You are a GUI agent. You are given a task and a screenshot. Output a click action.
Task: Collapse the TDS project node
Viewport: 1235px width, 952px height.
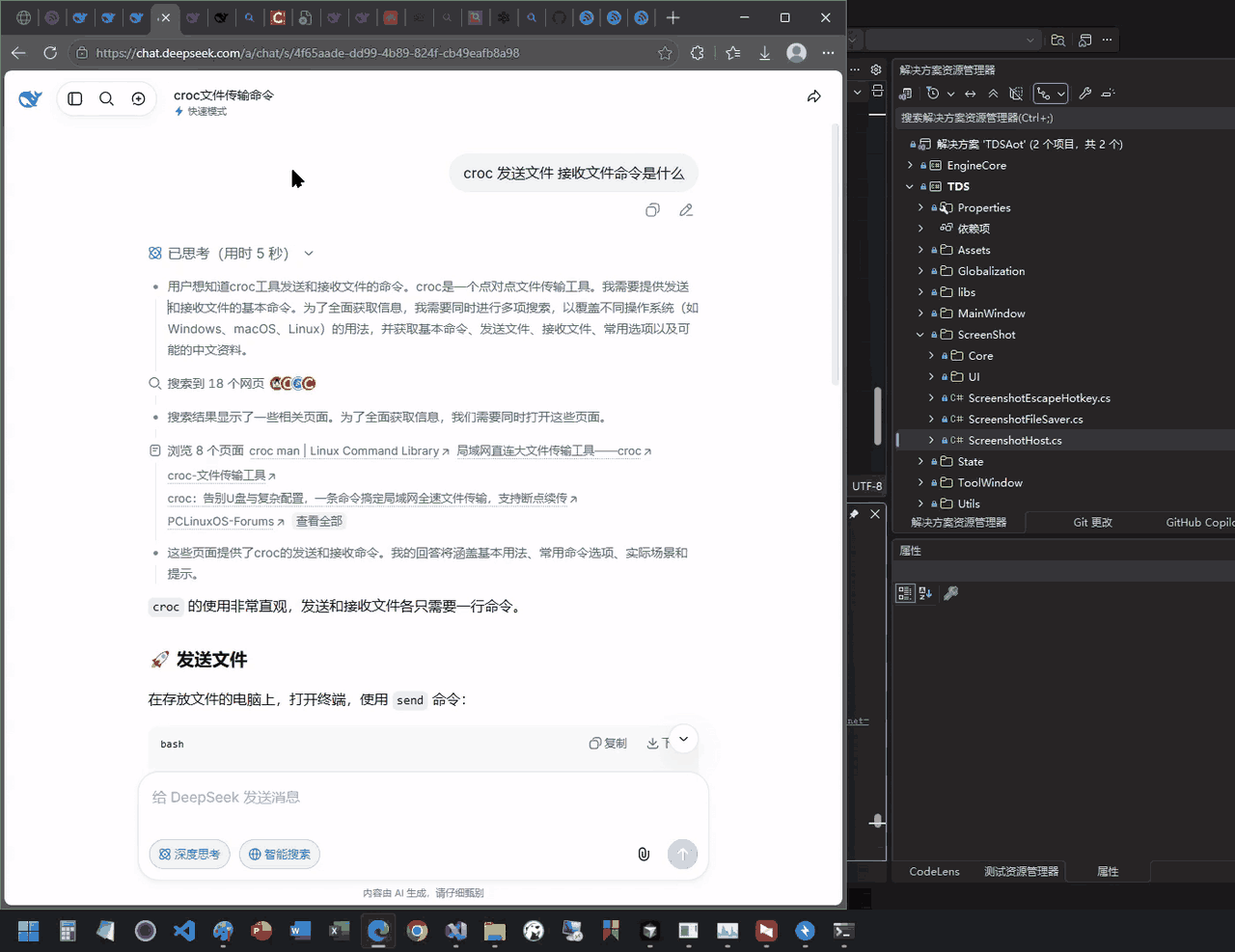click(x=910, y=186)
